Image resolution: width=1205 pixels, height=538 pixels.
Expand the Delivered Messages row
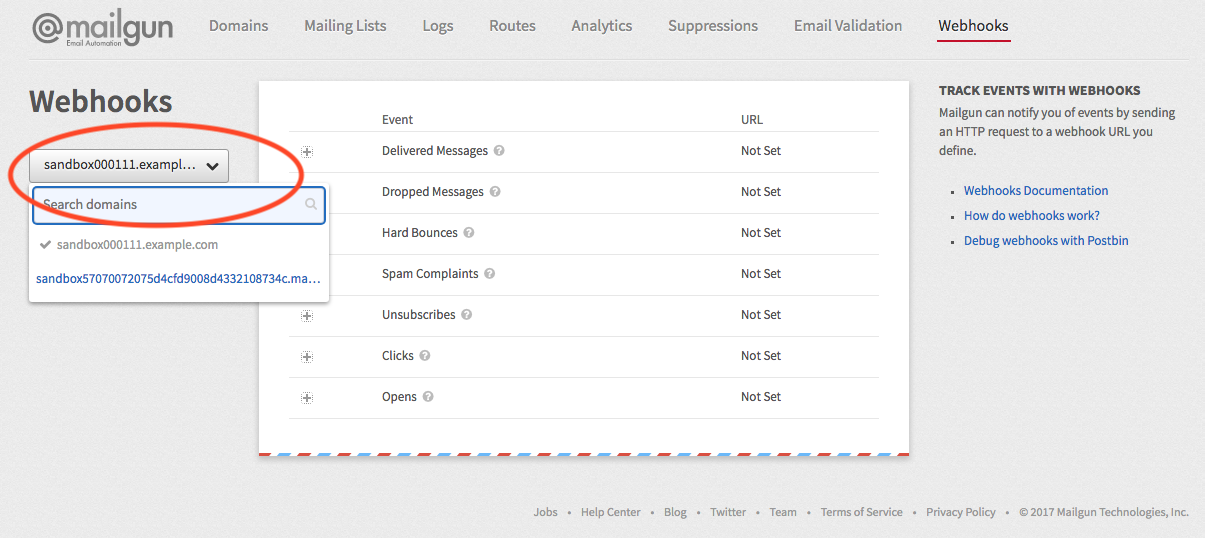[x=307, y=152]
